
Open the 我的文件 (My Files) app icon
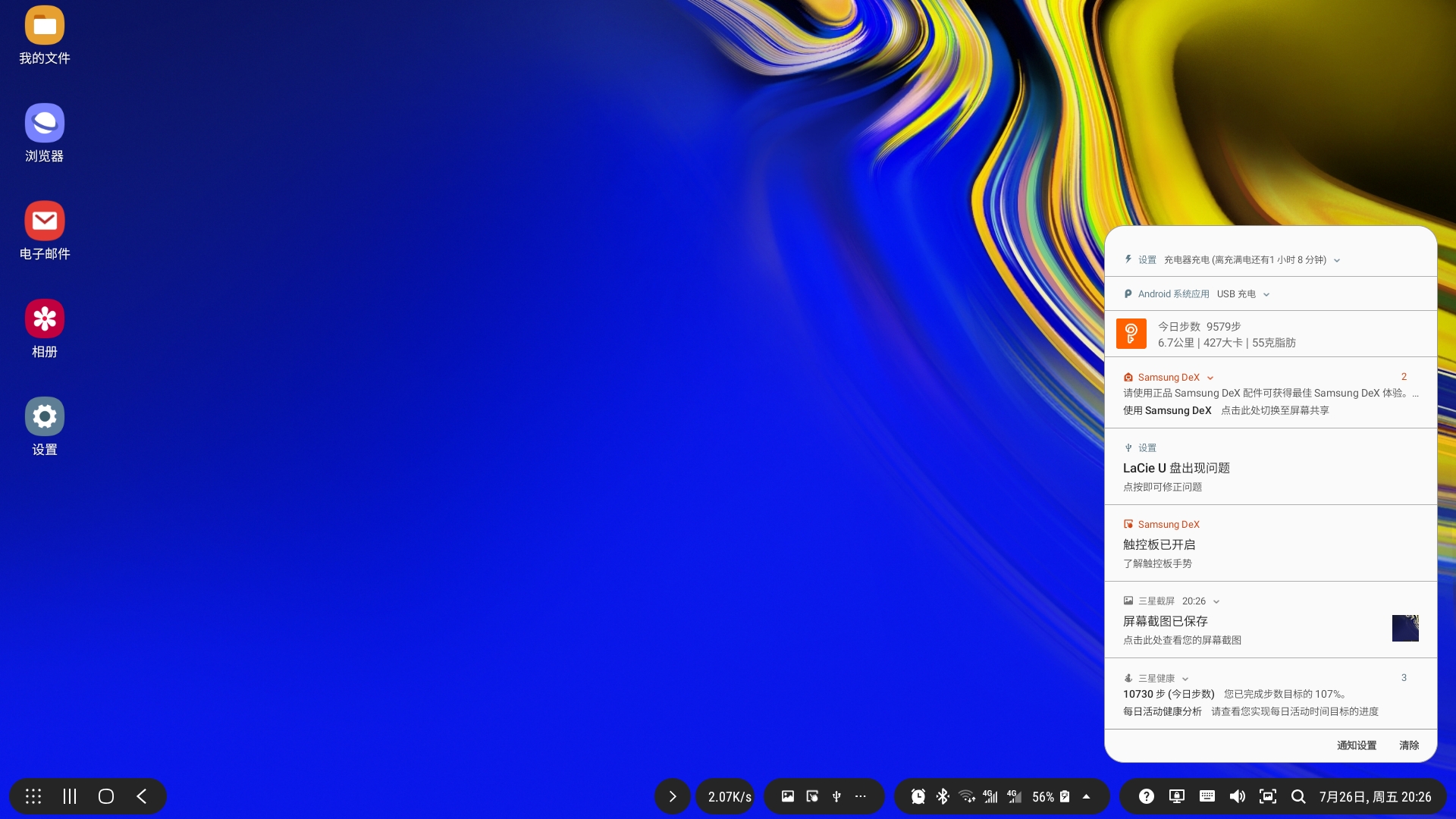pos(44,26)
